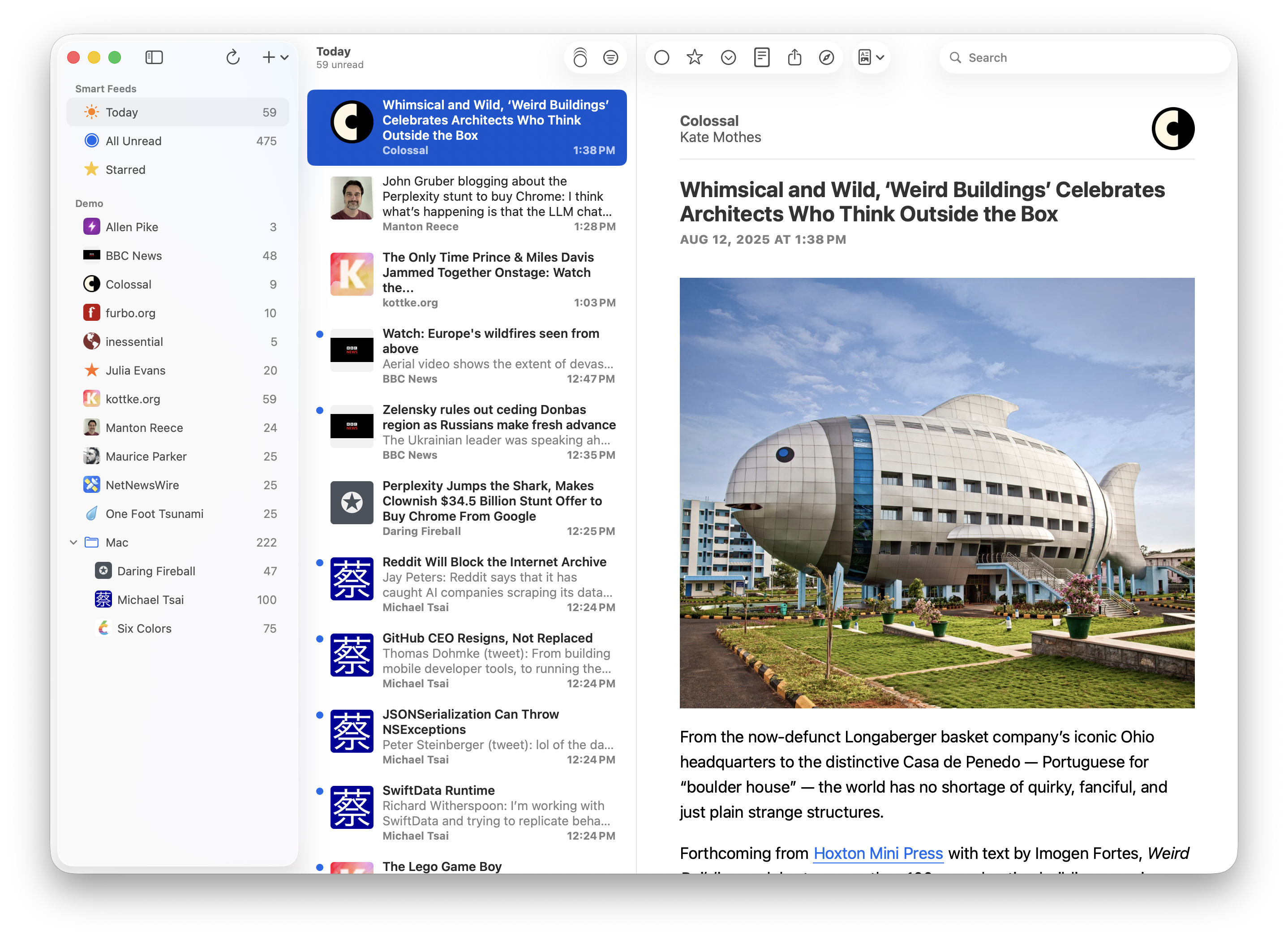
Task: Click the green zoom window button
Action: tap(115, 57)
